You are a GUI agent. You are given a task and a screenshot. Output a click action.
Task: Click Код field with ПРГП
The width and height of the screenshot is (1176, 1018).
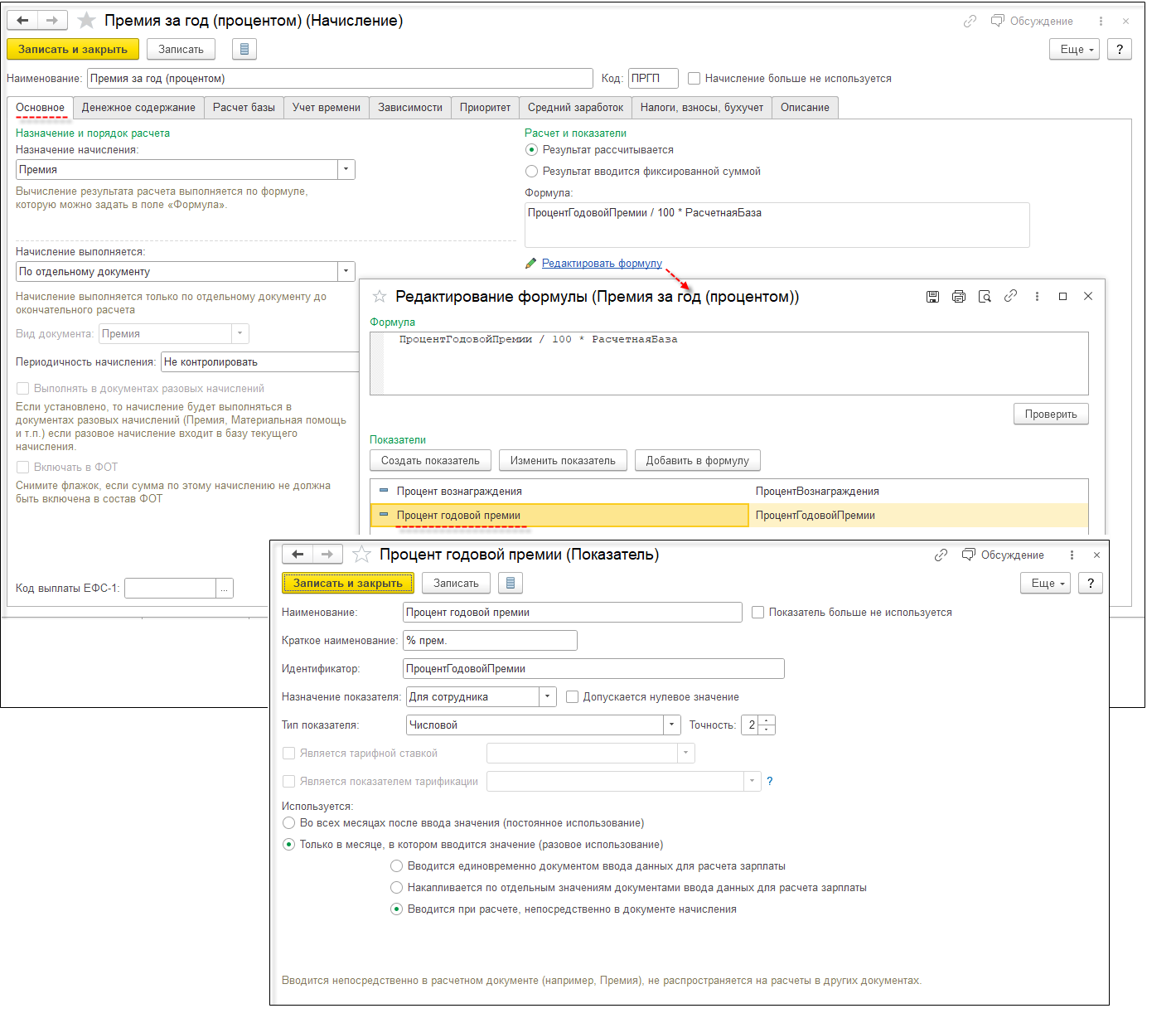tap(653, 78)
